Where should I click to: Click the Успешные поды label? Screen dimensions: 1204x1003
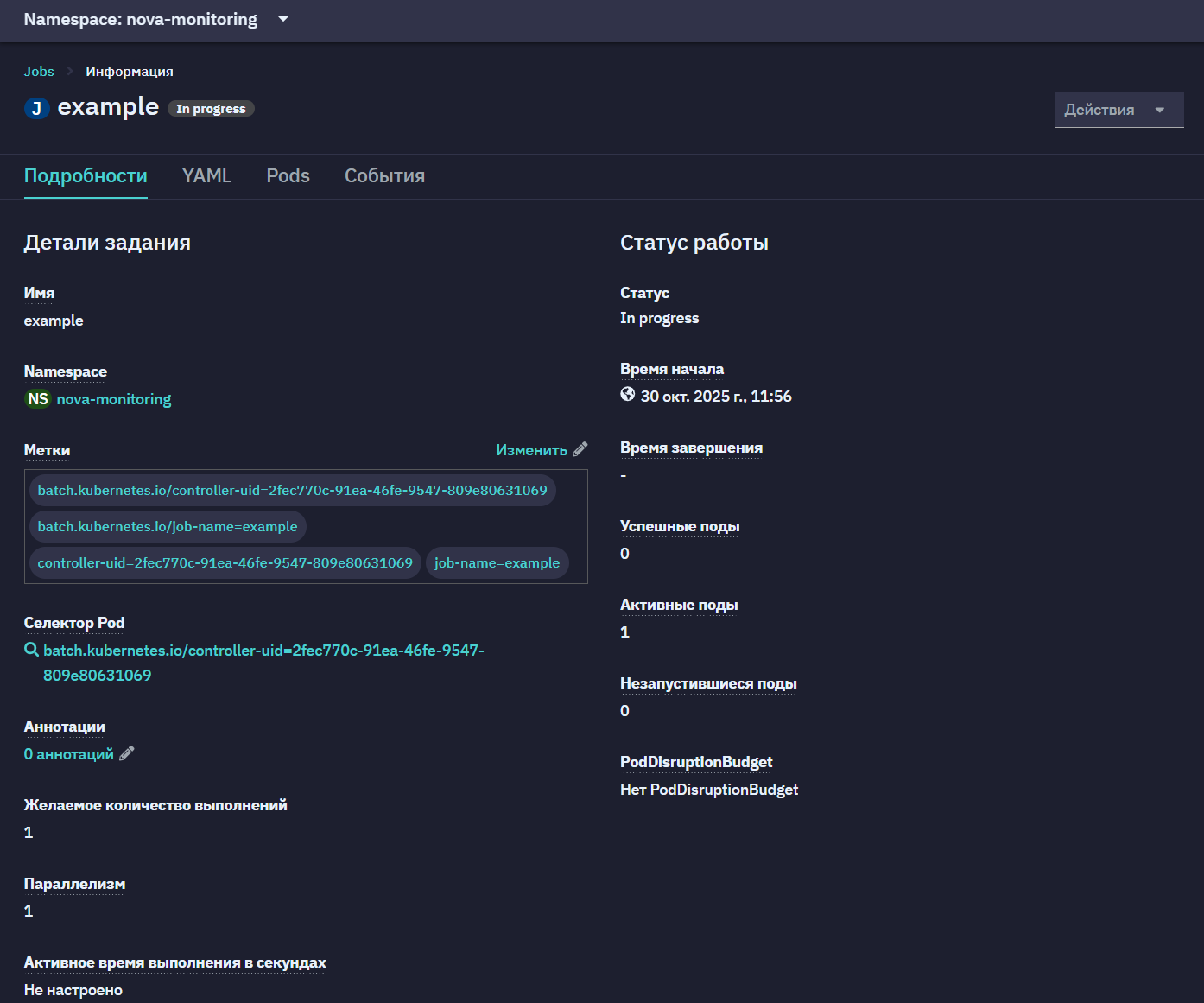(x=680, y=526)
